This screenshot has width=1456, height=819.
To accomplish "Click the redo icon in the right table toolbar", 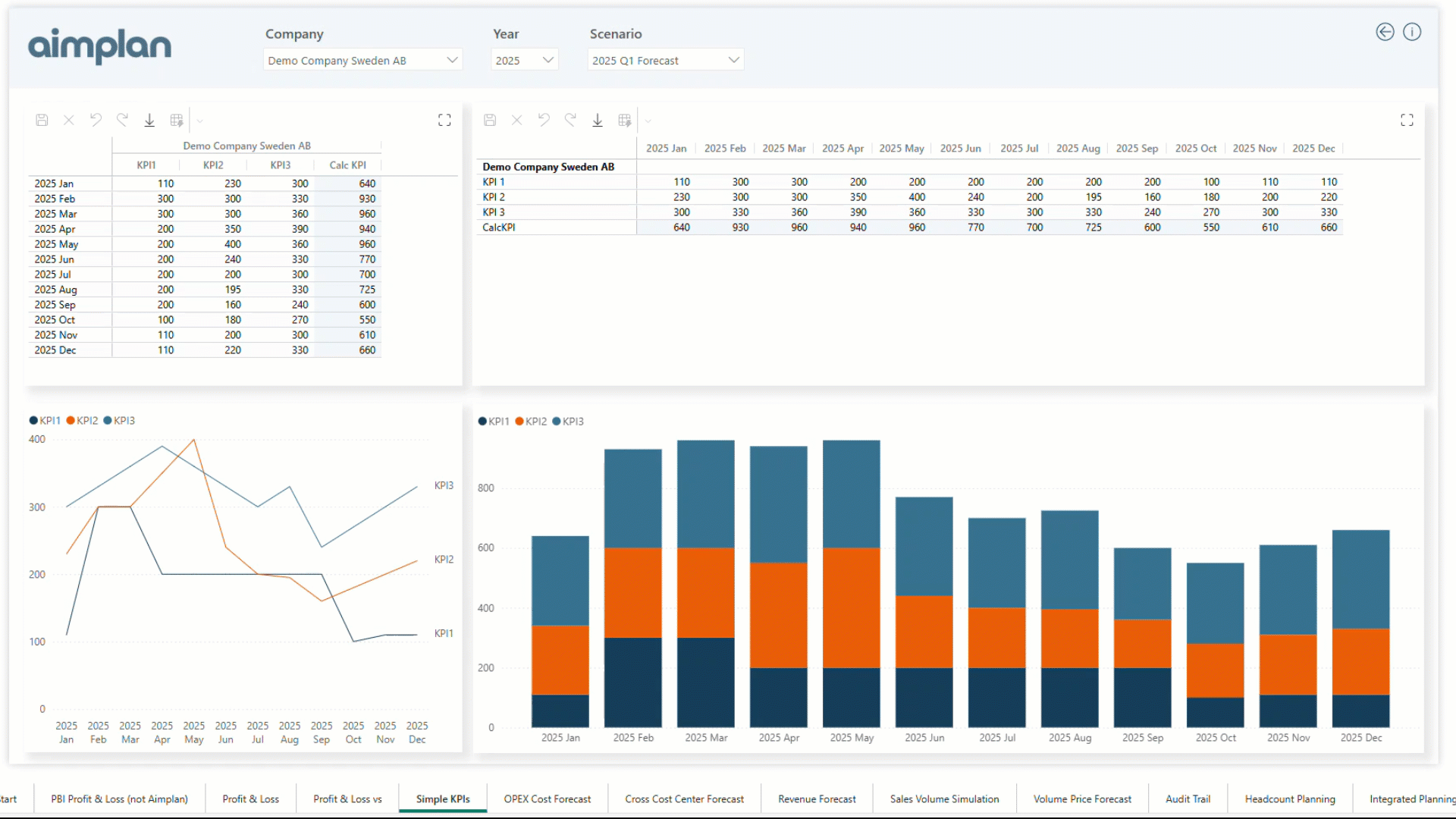I will pyautogui.click(x=570, y=120).
